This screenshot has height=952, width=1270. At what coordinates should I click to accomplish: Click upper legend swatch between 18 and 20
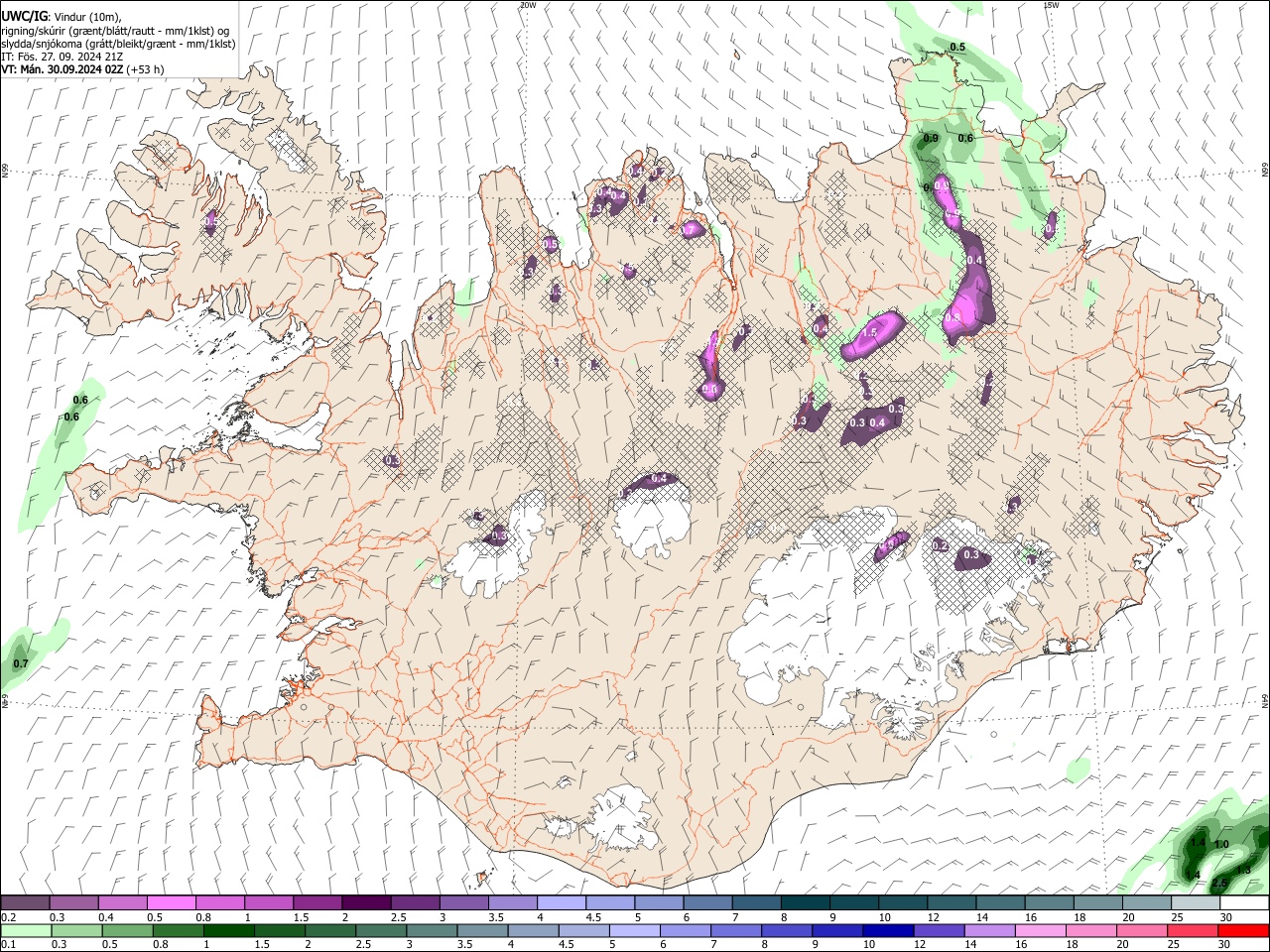pyautogui.click(x=1097, y=903)
